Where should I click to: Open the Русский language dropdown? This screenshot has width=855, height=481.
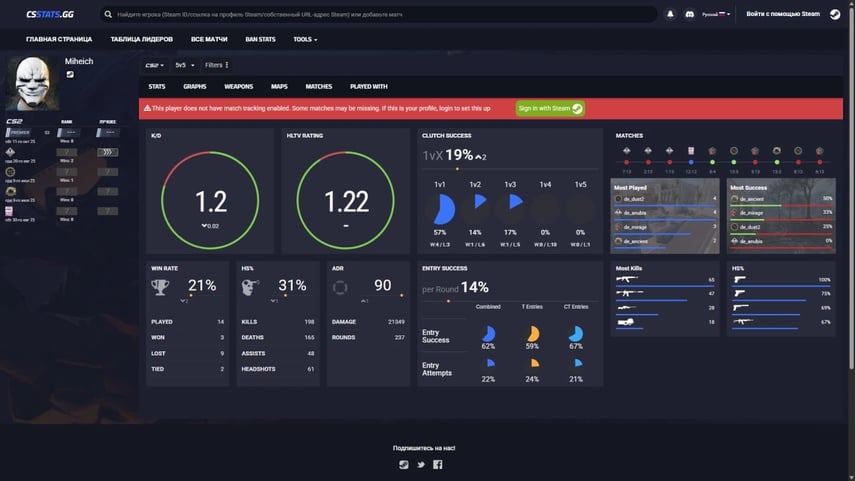pos(716,15)
